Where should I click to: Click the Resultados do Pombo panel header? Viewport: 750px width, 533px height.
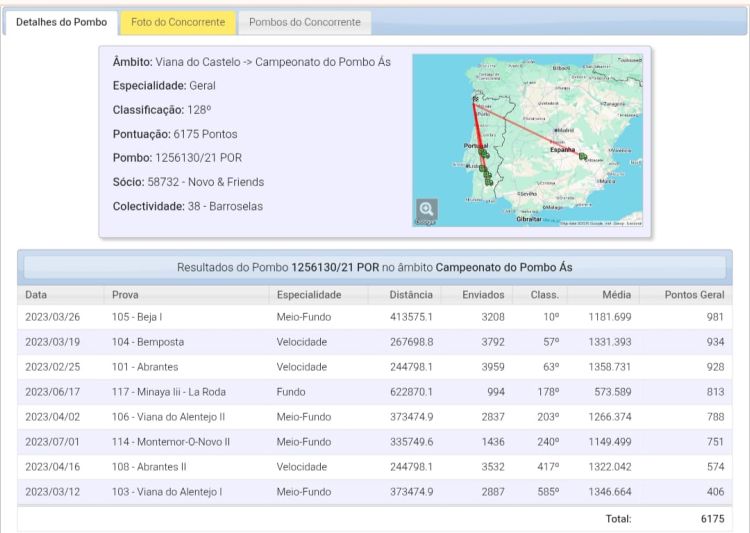tap(375, 268)
